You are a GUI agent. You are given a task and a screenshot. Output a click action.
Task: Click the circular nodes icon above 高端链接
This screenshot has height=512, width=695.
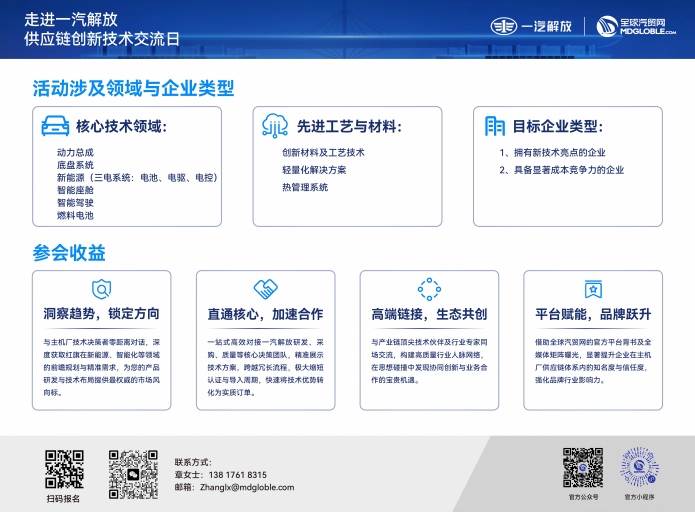(x=429, y=289)
